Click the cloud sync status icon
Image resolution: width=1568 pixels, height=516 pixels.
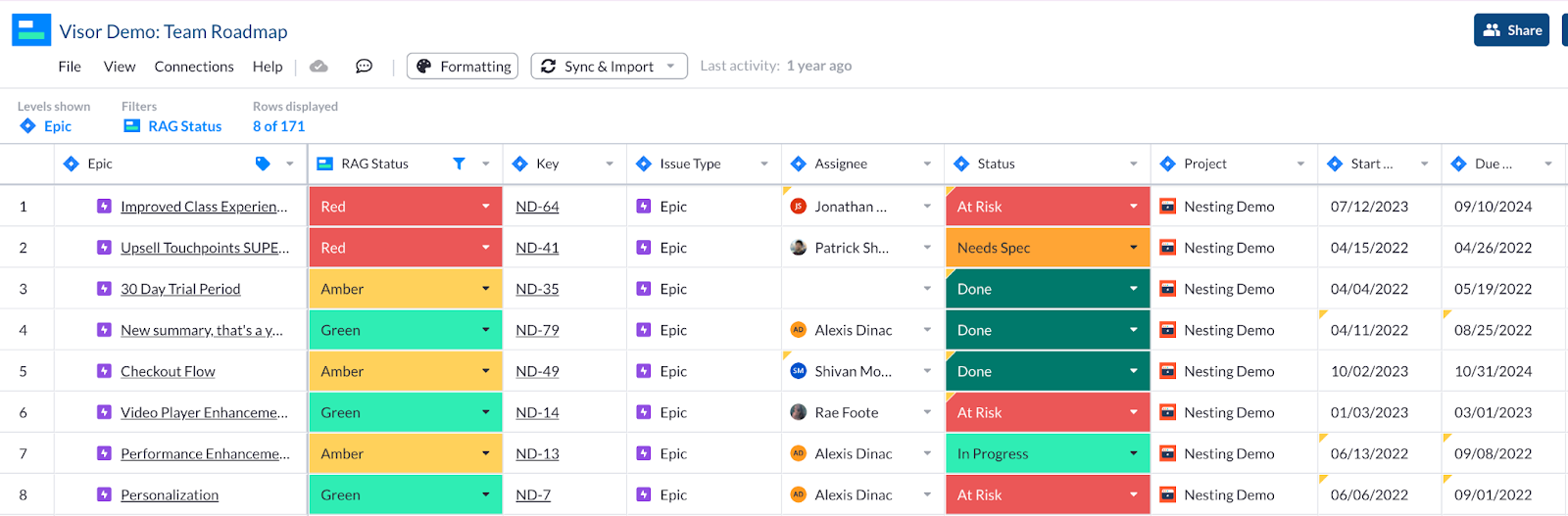(x=318, y=67)
